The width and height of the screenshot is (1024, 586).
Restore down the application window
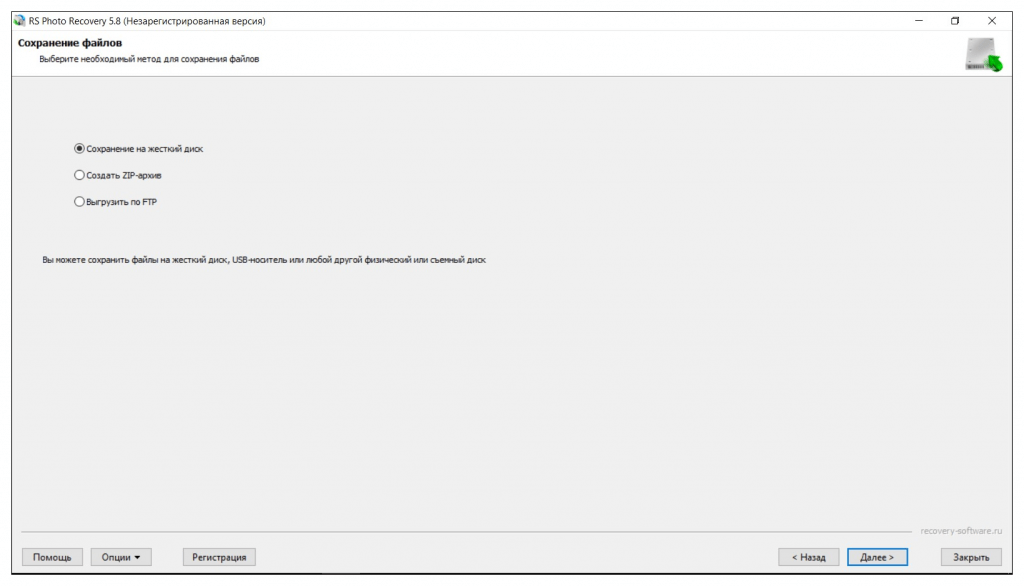[x=955, y=21]
